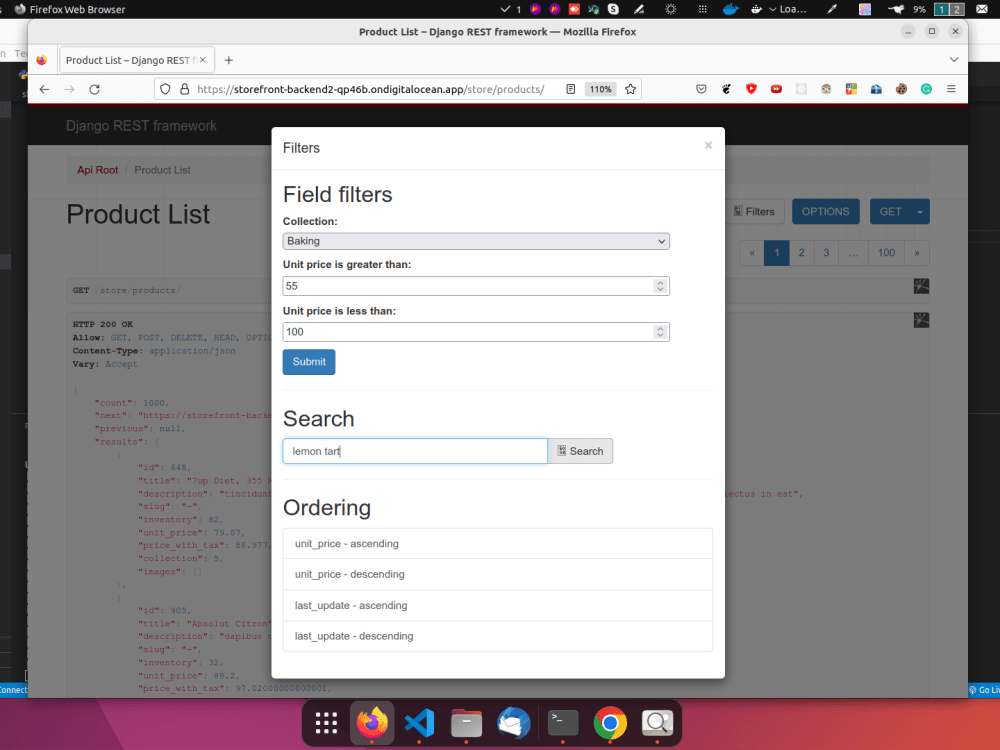Image resolution: width=1000 pixels, height=750 pixels.
Task: Toggle reader view icon in address bar
Action: click(571, 89)
